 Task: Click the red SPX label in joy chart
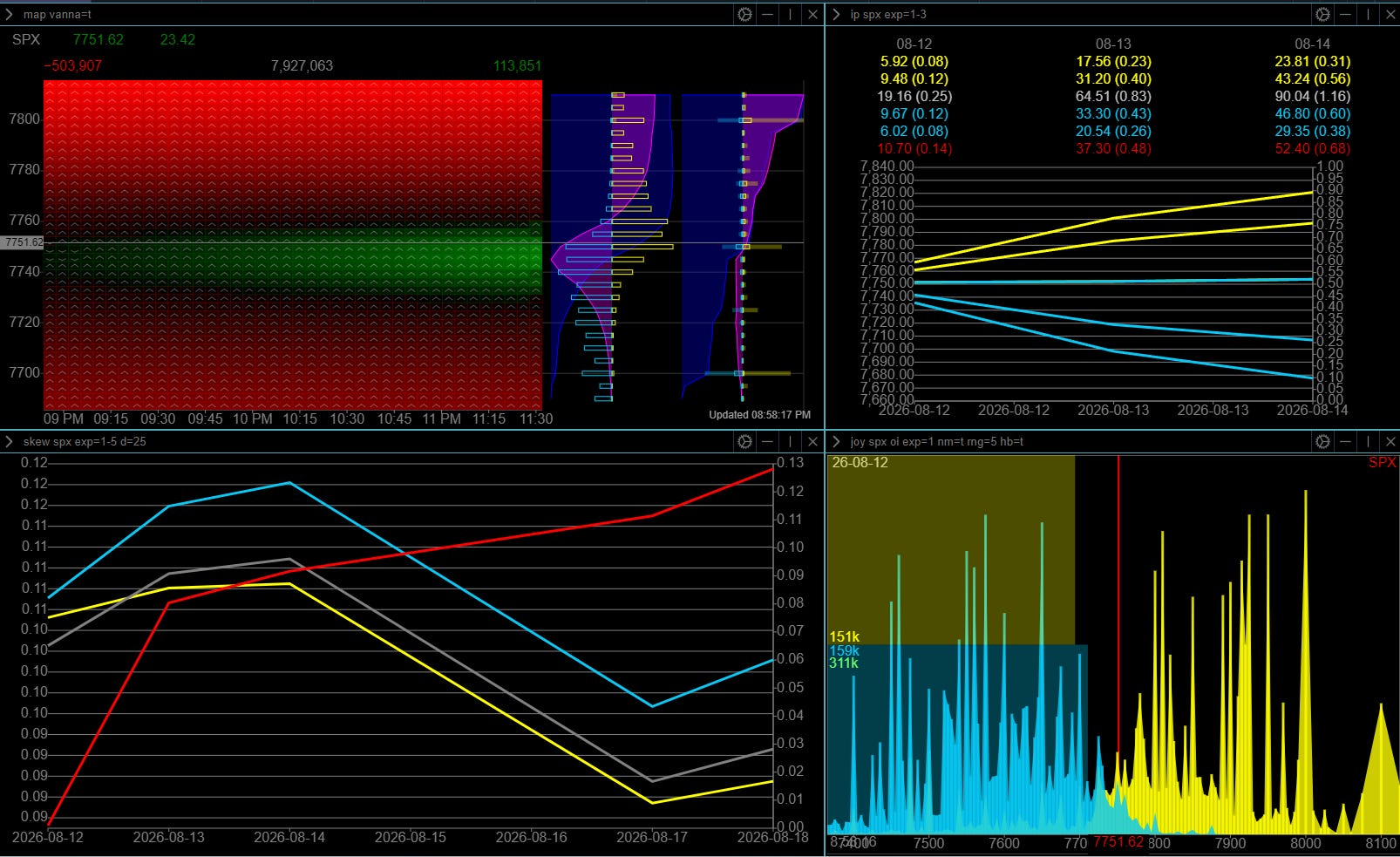click(1382, 462)
